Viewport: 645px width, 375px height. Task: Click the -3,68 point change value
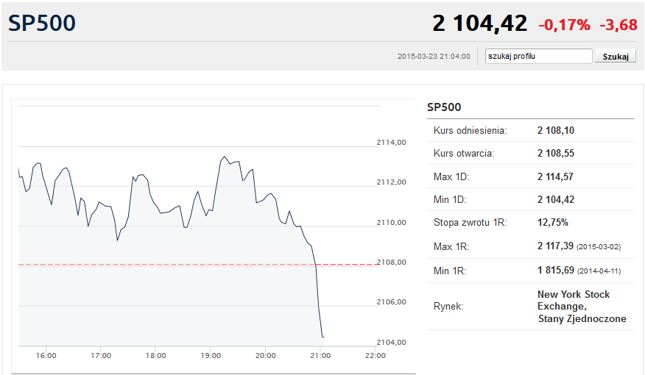pos(619,25)
